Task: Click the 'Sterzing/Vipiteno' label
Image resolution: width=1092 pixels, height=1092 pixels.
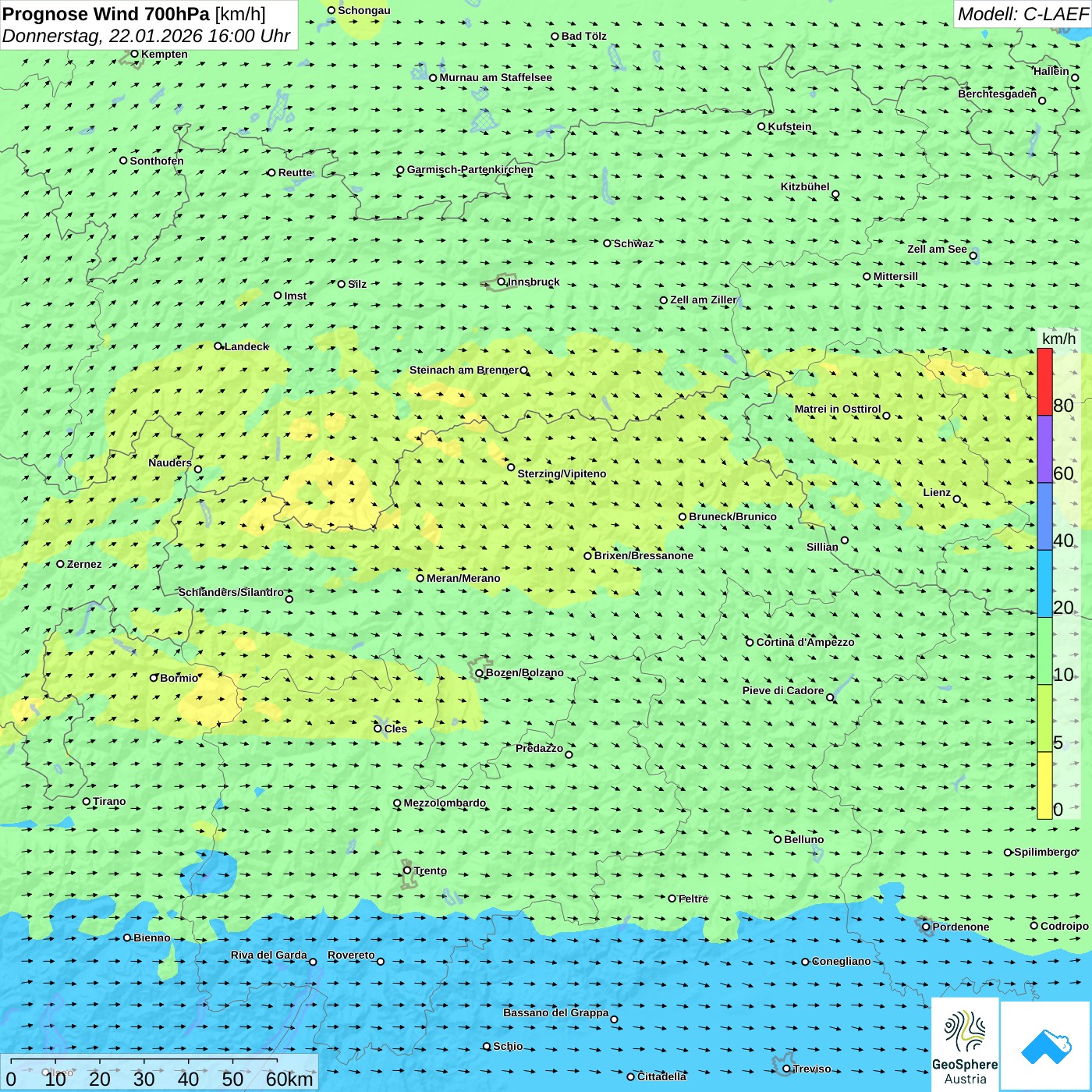Action: pyautogui.click(x=562, y=473)
